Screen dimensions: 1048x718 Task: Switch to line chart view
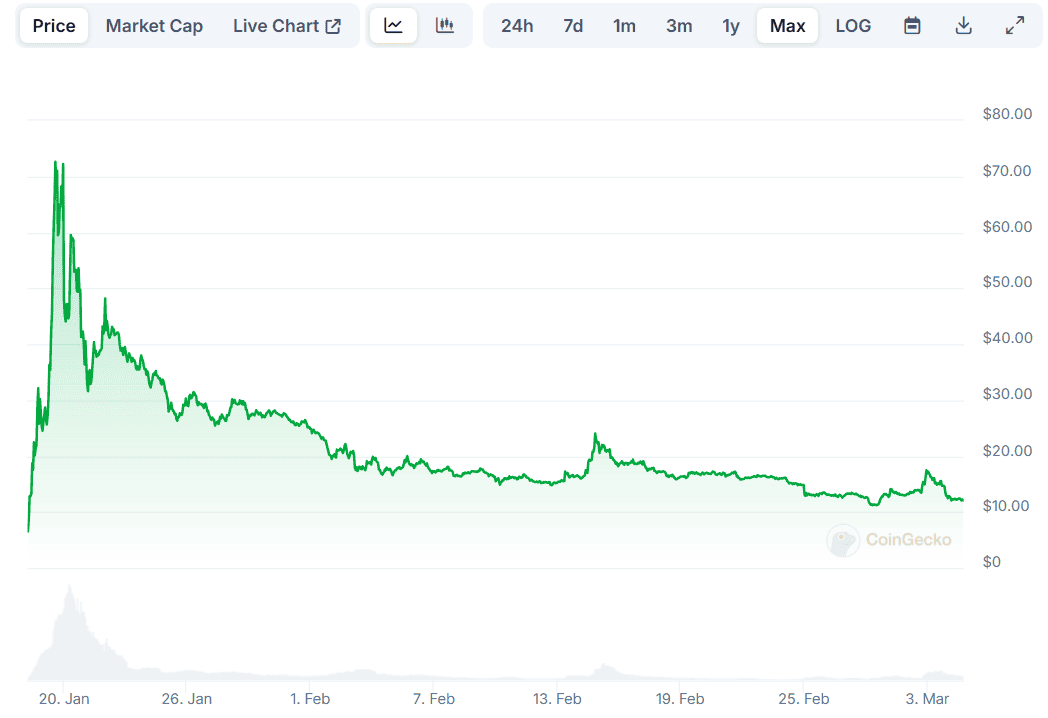tap(393, 26)
